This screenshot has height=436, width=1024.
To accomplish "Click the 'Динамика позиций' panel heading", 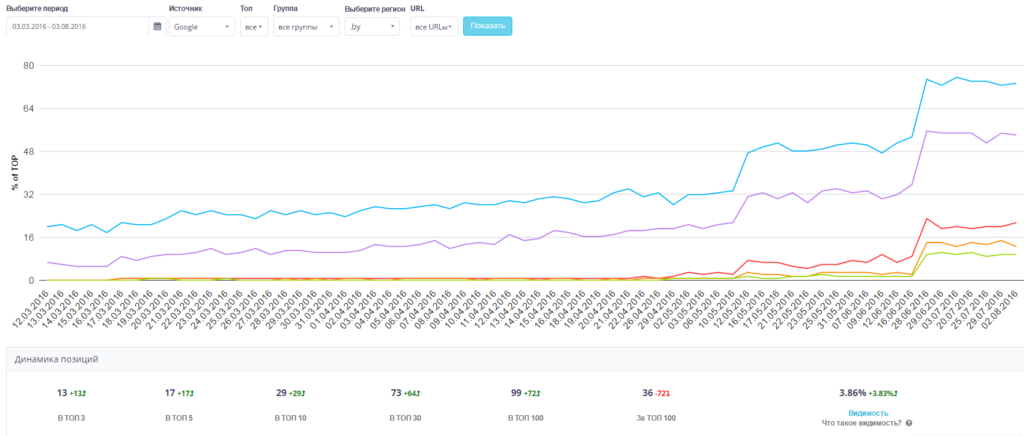I will coord(57,359).
